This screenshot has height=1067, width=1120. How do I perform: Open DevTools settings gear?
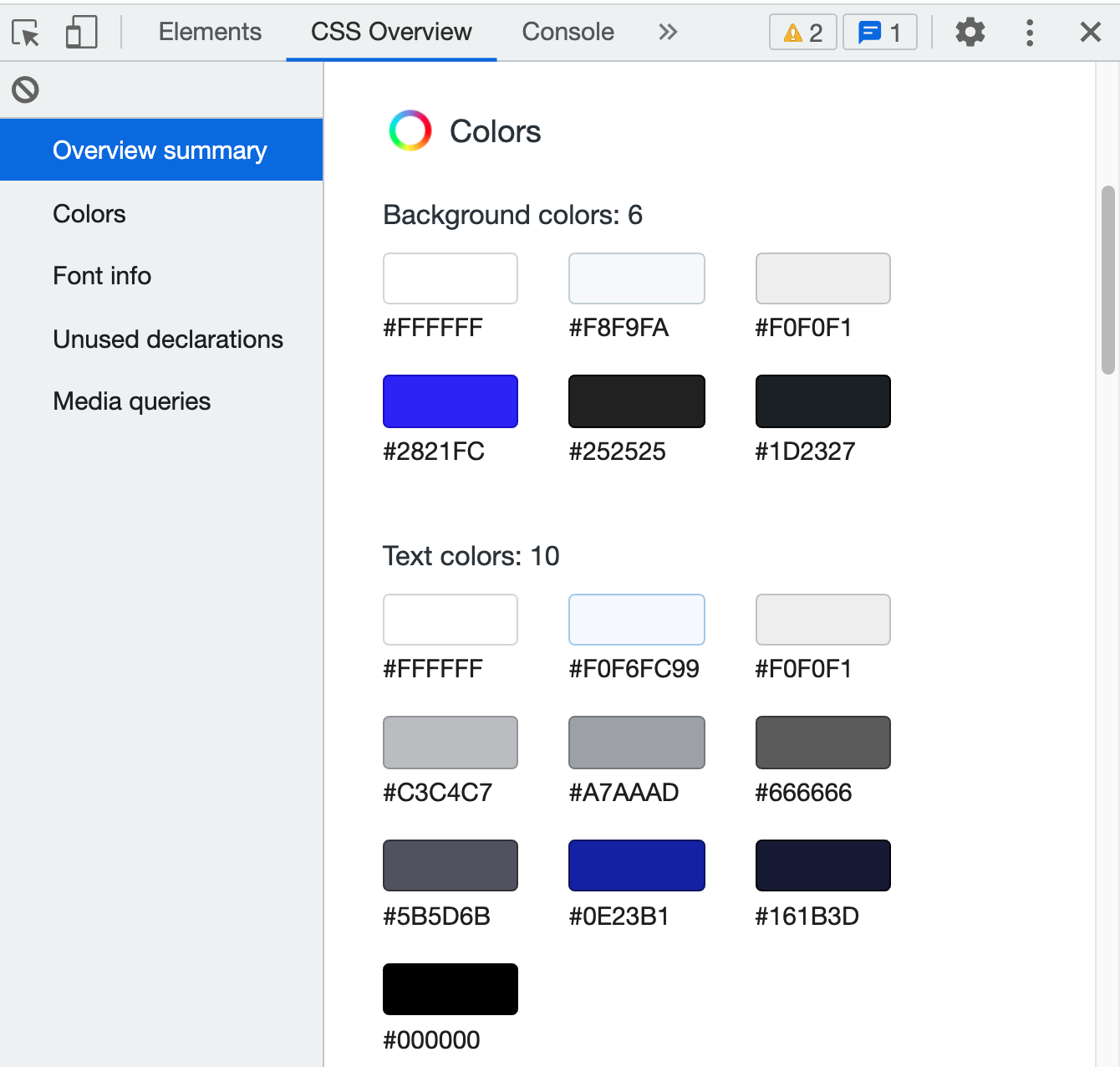(x=970, y=32)
